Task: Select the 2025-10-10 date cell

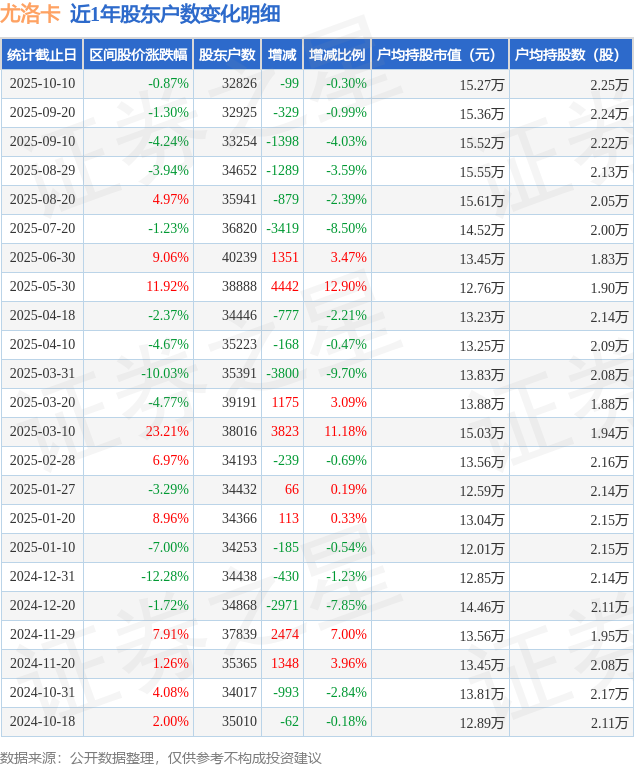Action: (x=42, y=84)
